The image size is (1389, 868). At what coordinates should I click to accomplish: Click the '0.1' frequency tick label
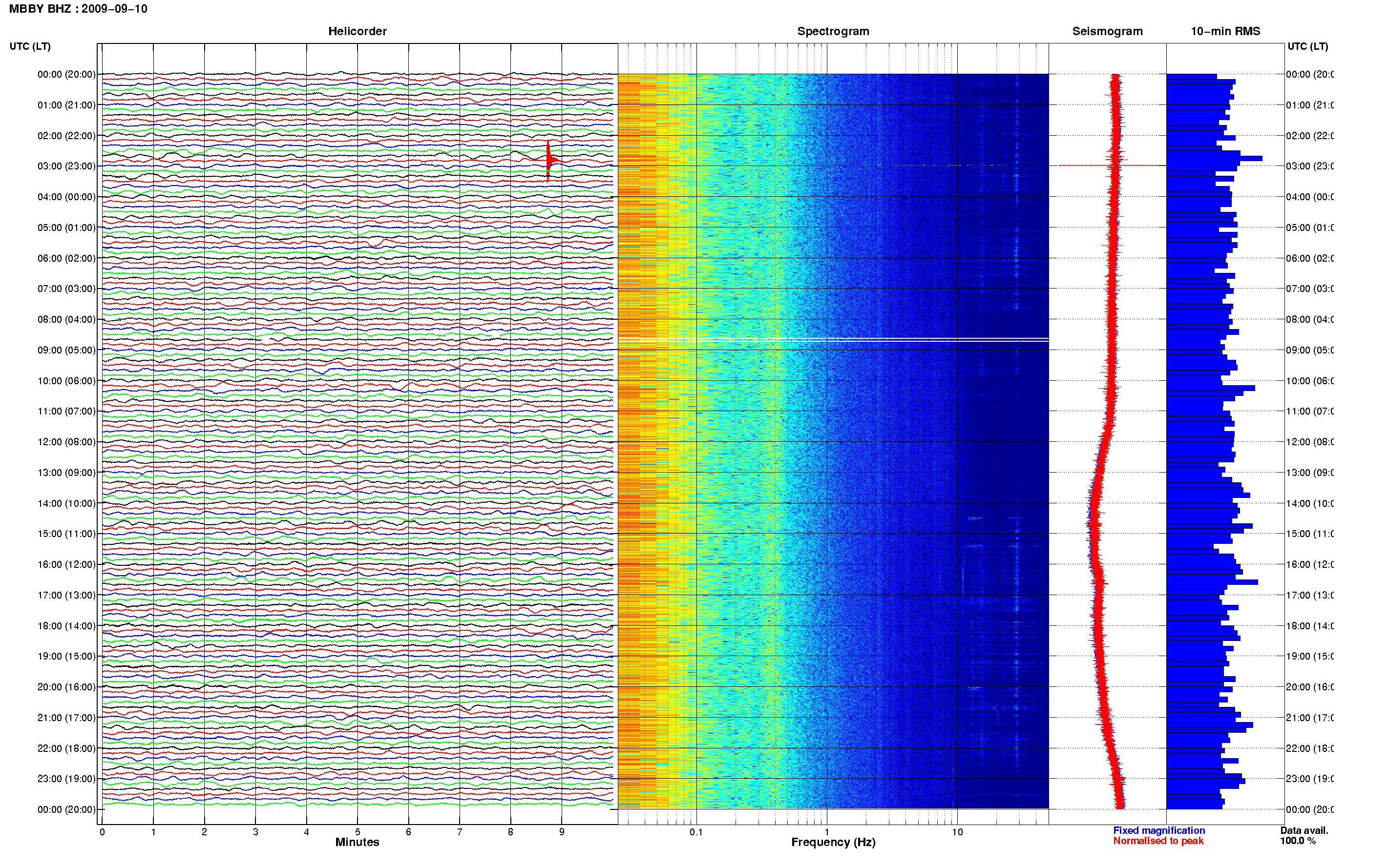point(696,832)
